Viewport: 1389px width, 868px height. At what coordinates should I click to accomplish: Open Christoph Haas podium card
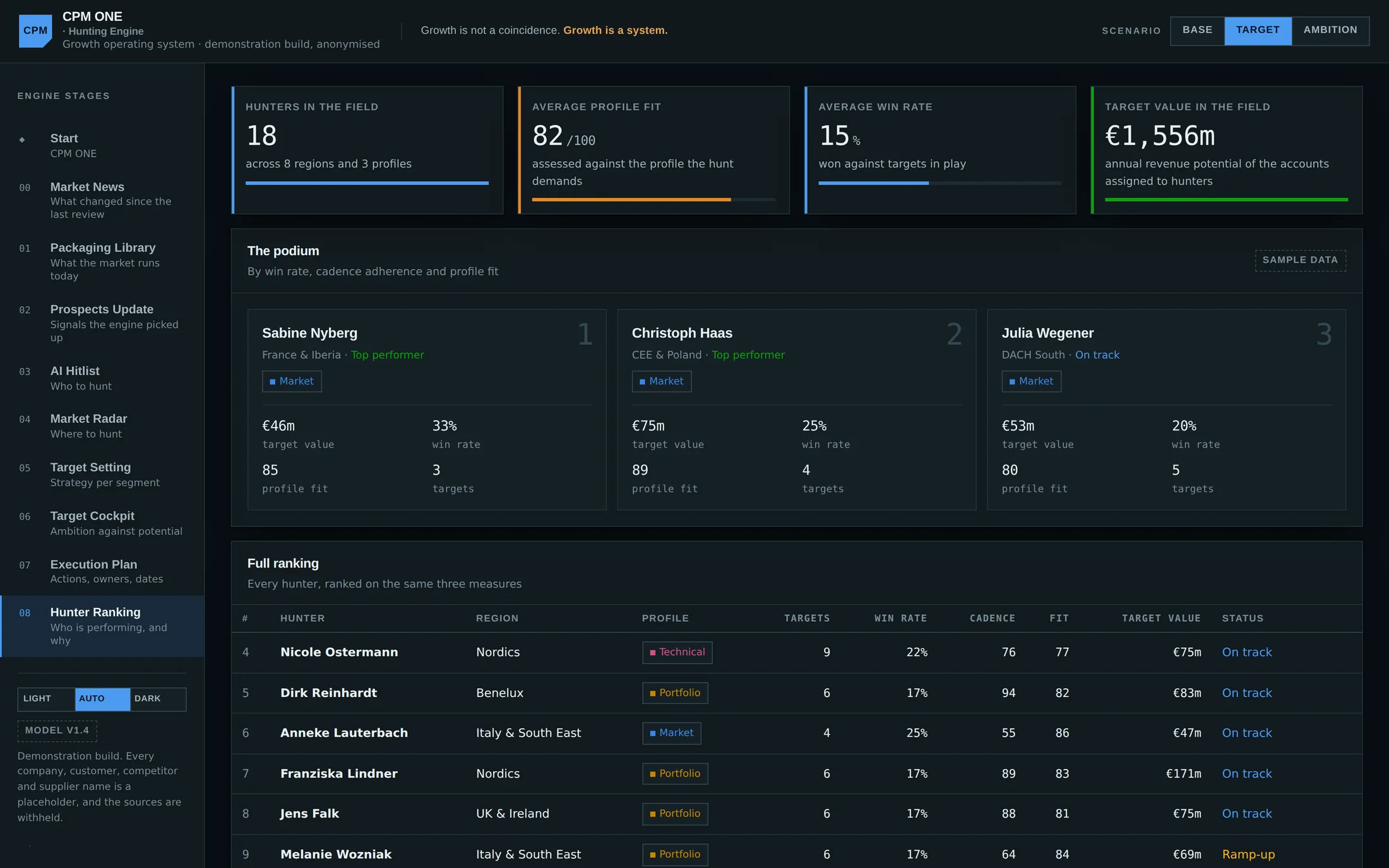[x=796, y=410]
